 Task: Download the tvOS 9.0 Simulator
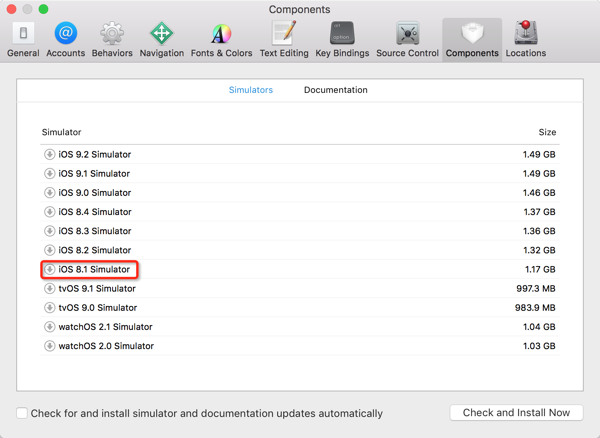(49, 307)
